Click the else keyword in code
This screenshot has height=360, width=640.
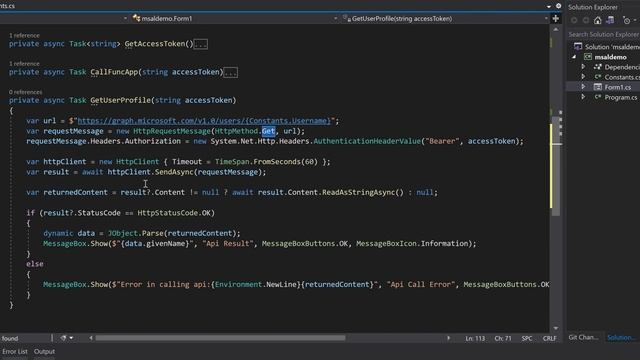point(35,264)
